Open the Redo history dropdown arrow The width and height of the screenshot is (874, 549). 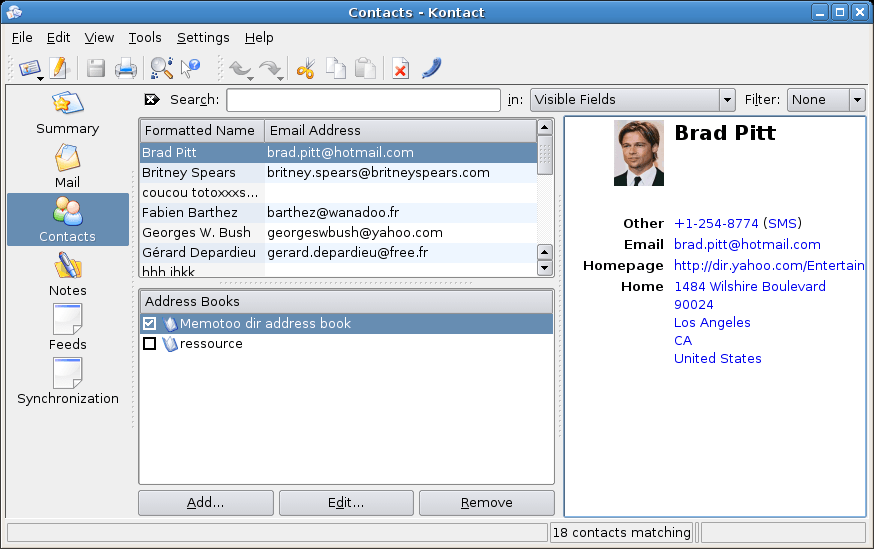280,79
